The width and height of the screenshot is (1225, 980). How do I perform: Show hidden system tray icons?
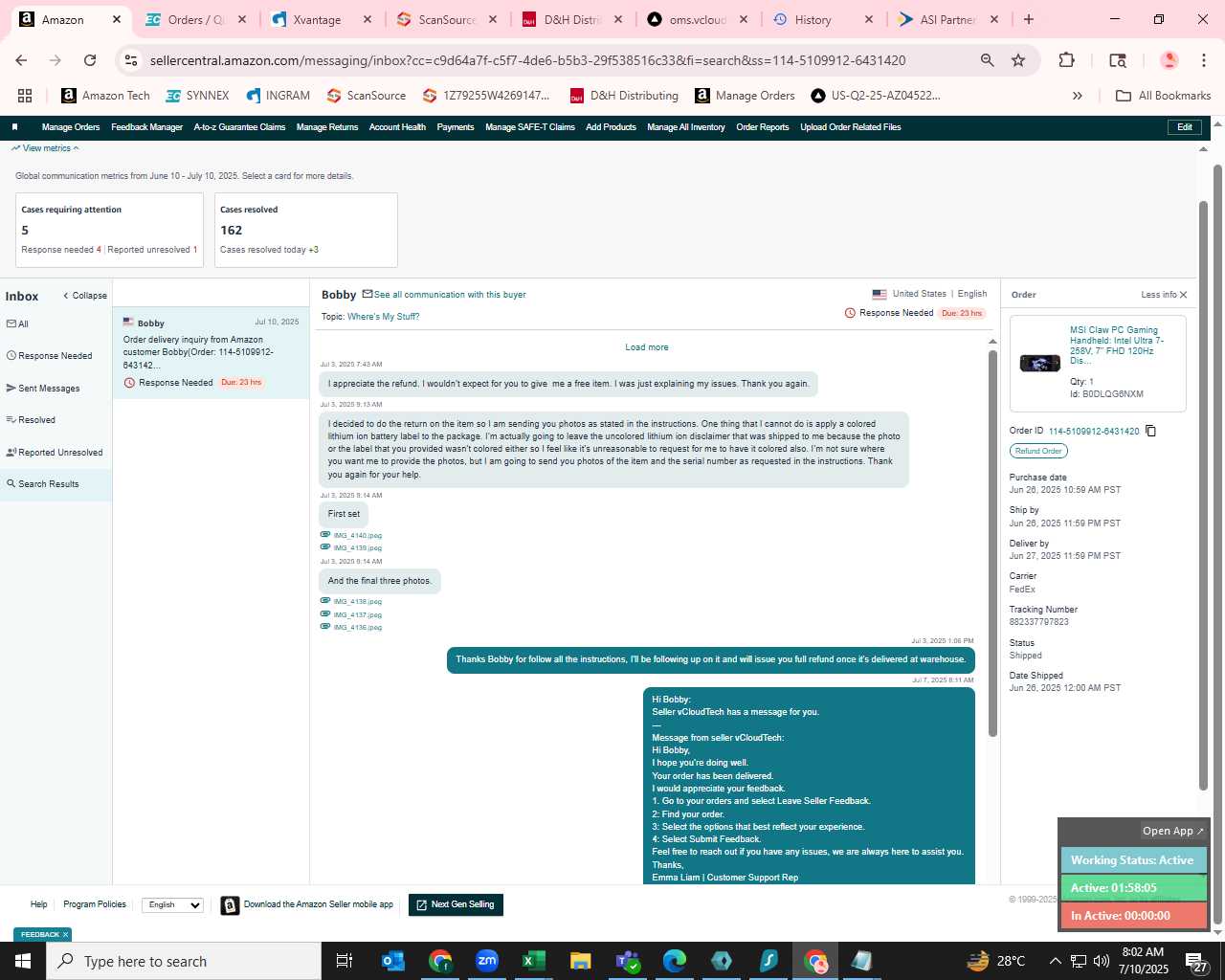pyautogui.click(x=1055, y=961)
